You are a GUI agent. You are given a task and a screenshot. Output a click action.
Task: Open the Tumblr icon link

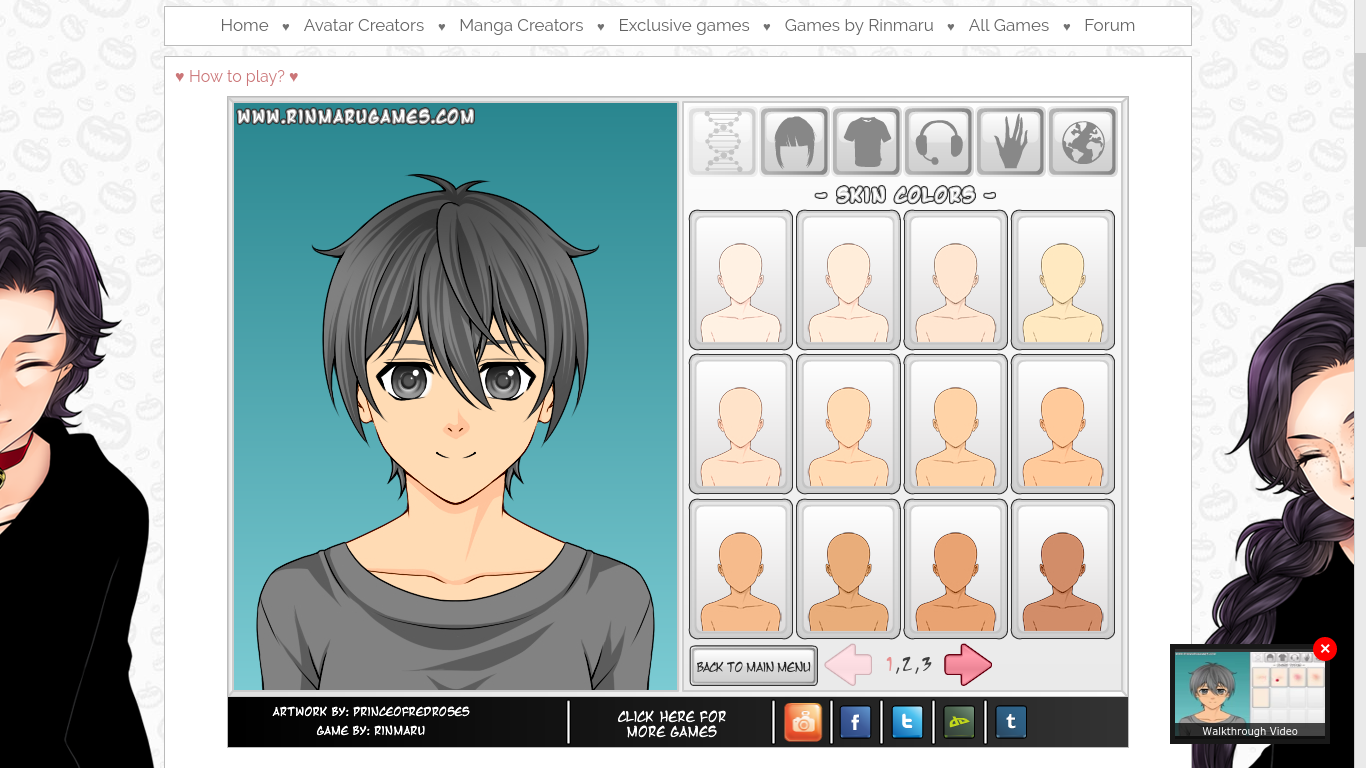pyautogui.click(x=1011, y=722)
